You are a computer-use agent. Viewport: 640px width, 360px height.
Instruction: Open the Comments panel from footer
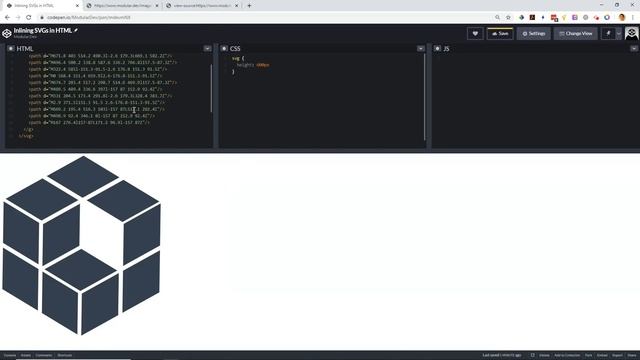point(44,356)
